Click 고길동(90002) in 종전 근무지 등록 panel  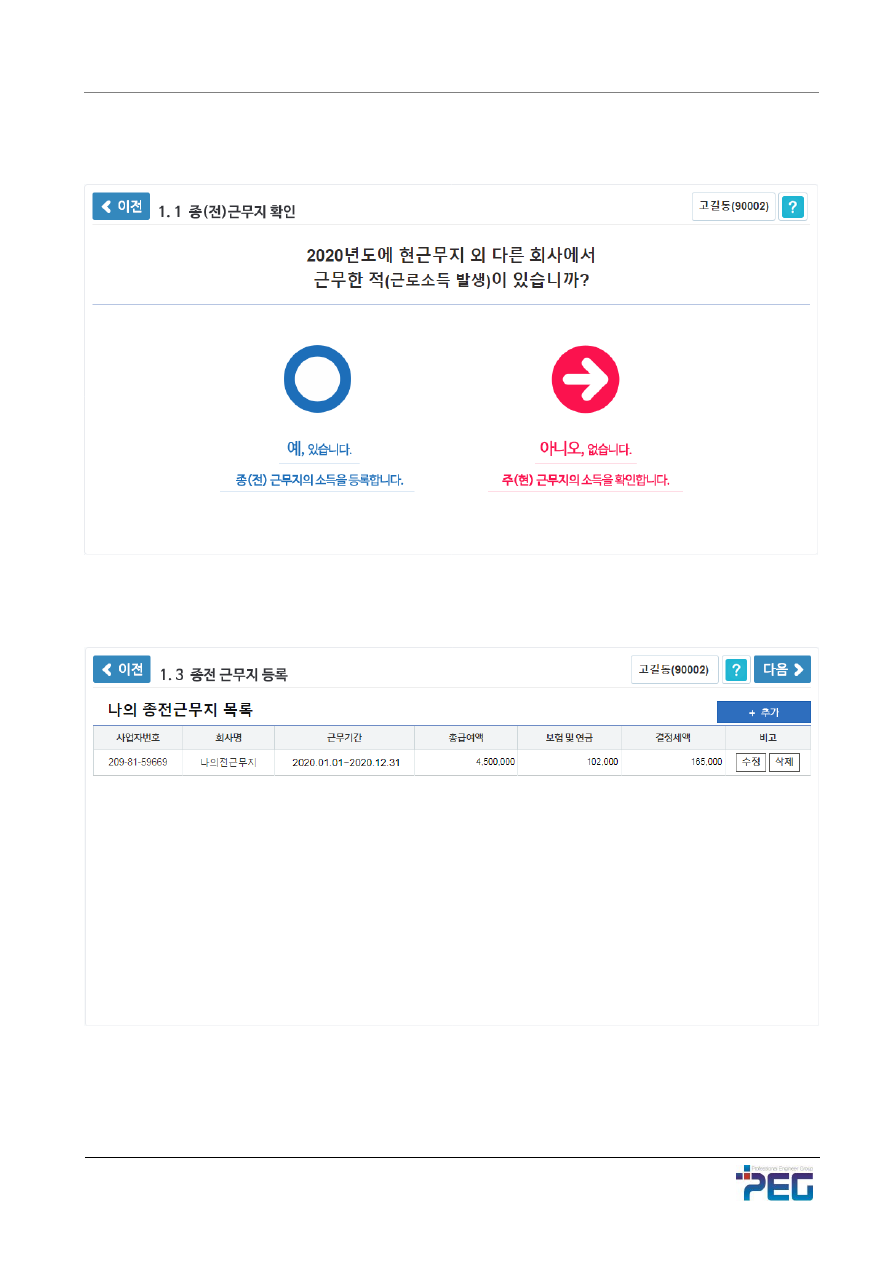pyautogui.click(x=674, y=670)
